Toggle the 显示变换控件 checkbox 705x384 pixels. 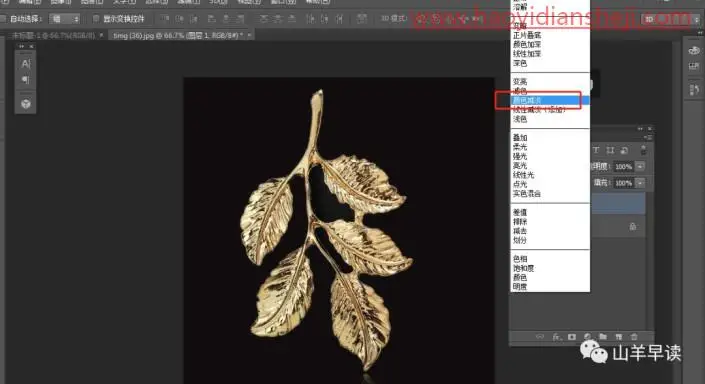[x=95, y=19]
